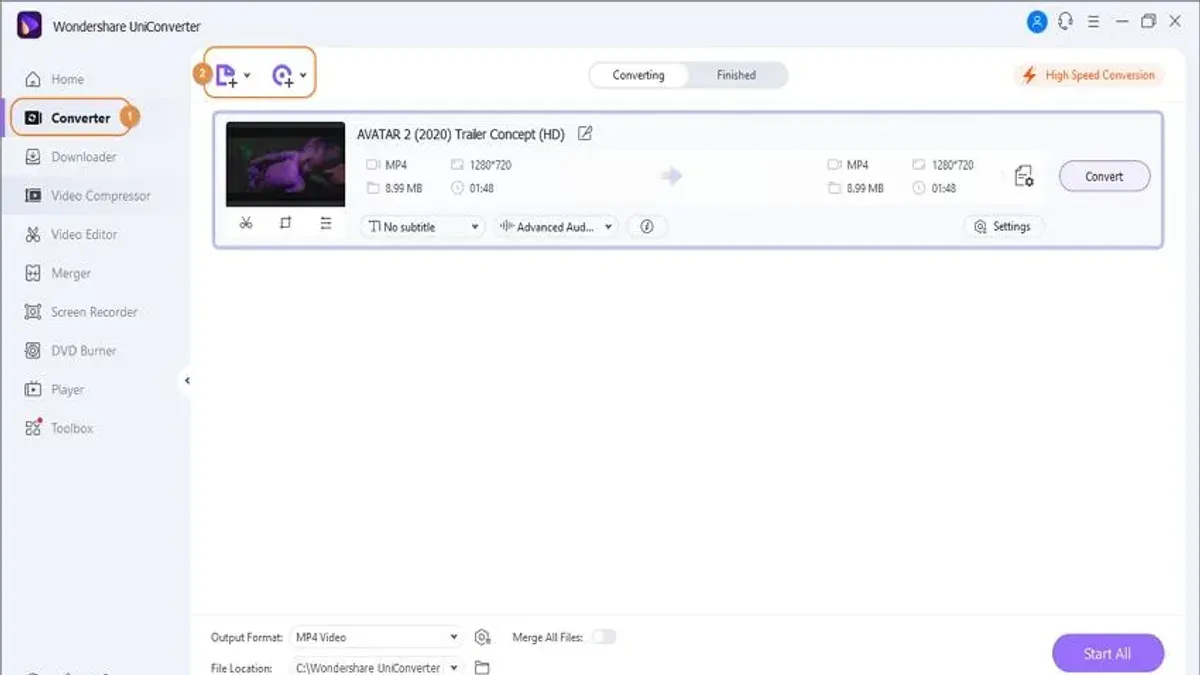Open the Output Format dropdown

click(376, 637)
